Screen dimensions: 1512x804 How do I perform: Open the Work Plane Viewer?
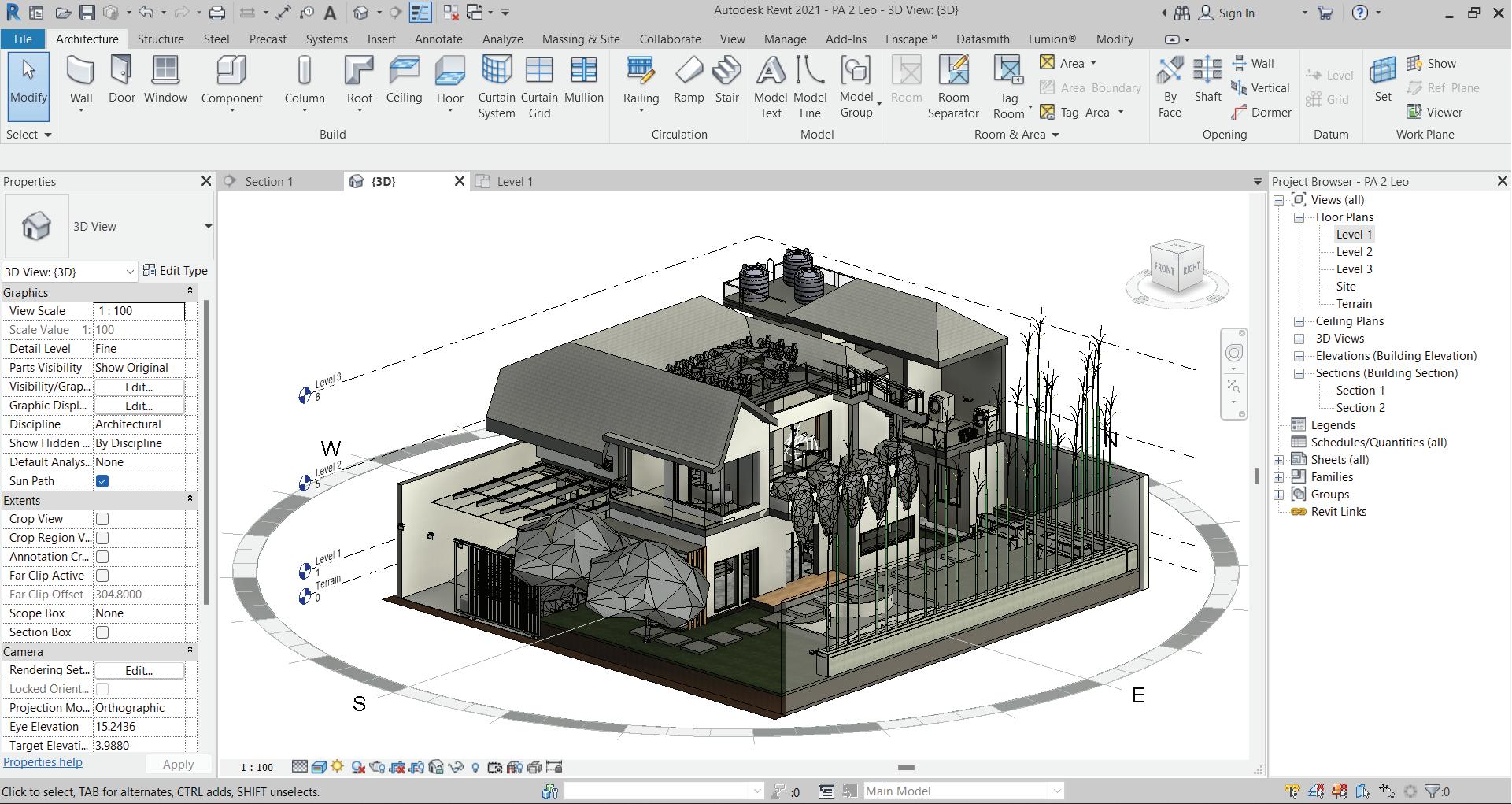[x=1435, y=112]
